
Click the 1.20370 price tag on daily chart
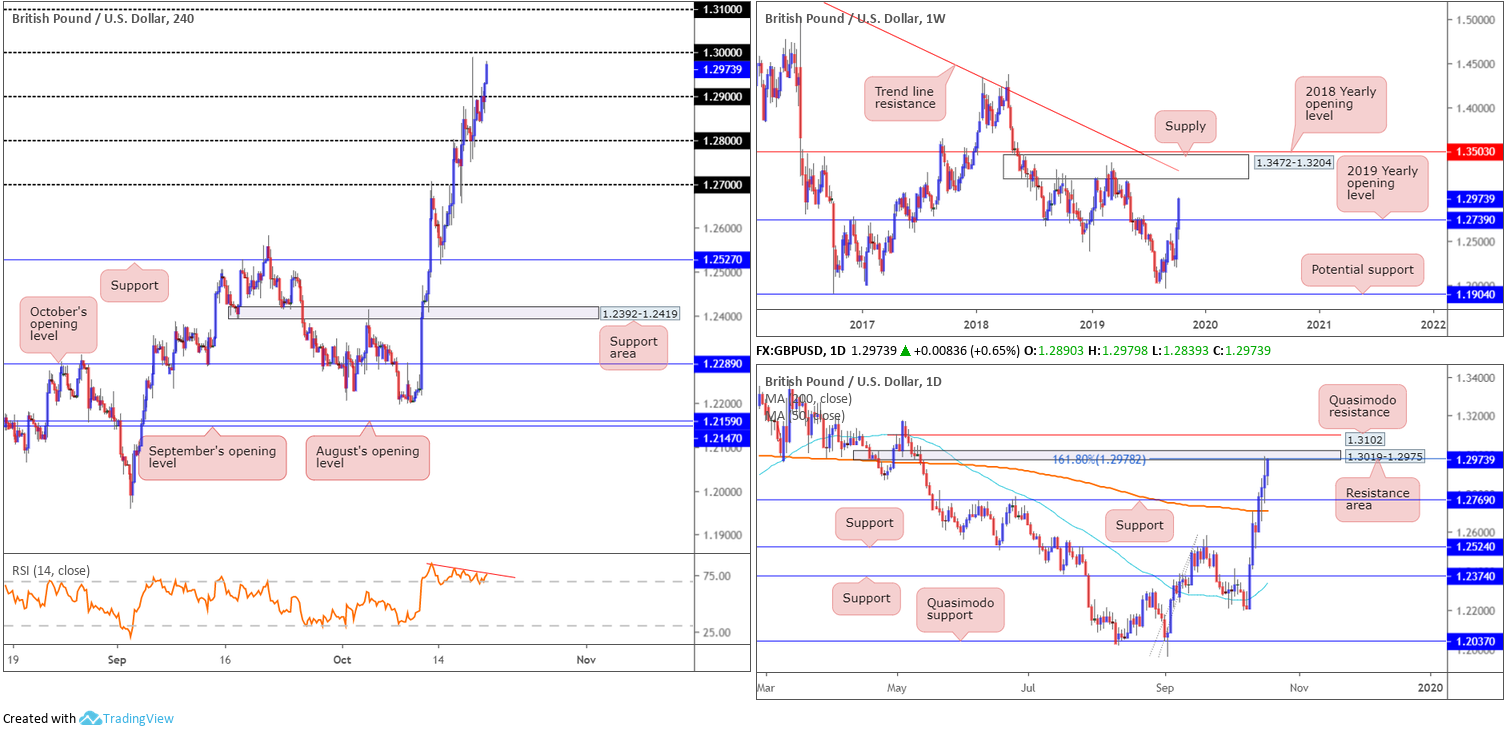(1476, 641)
